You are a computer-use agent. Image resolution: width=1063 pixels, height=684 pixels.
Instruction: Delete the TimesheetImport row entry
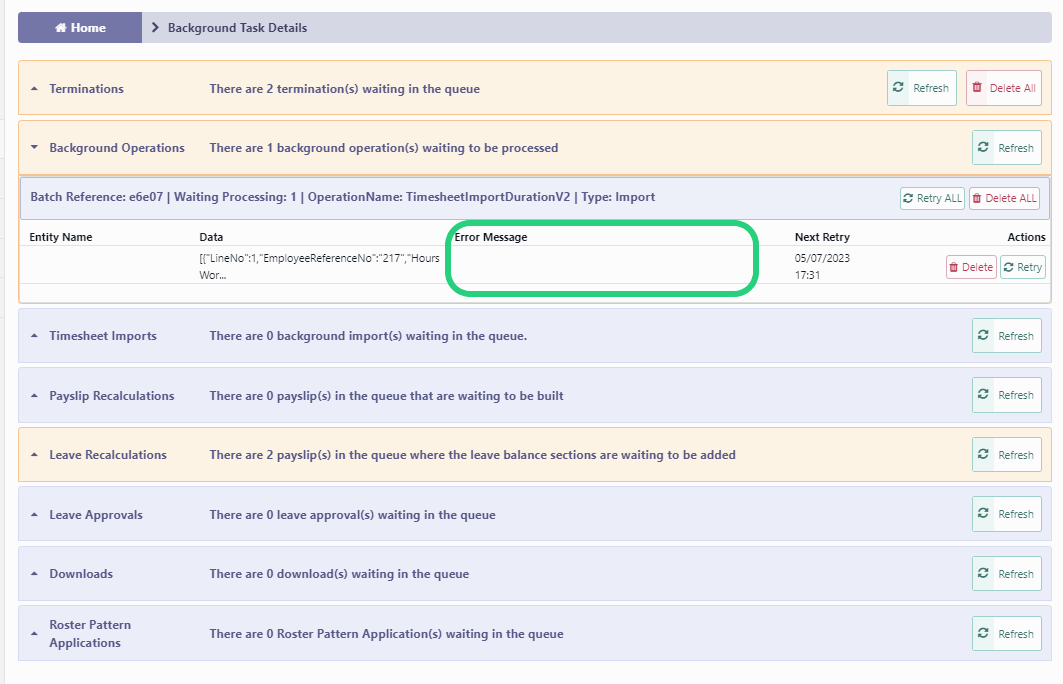point(971,267)
